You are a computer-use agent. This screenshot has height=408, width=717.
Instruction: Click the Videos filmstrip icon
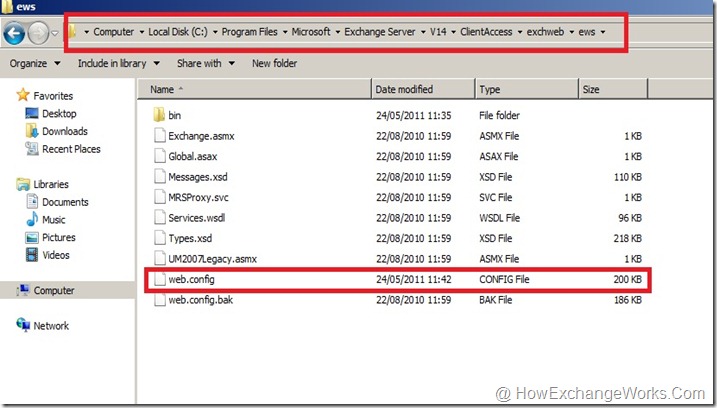(x=32, y=255)
